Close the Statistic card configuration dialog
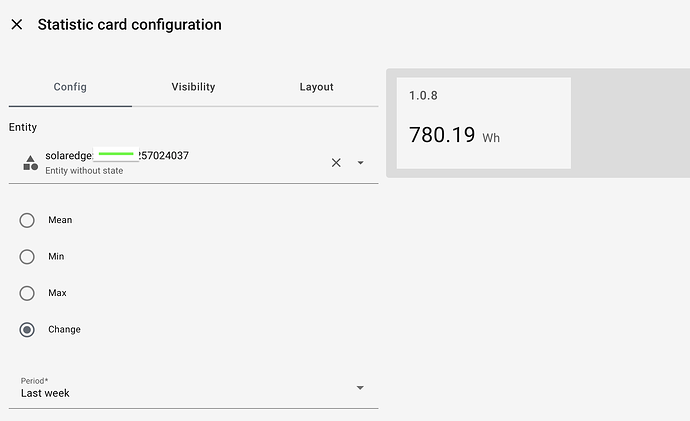 tap(16, 25)
